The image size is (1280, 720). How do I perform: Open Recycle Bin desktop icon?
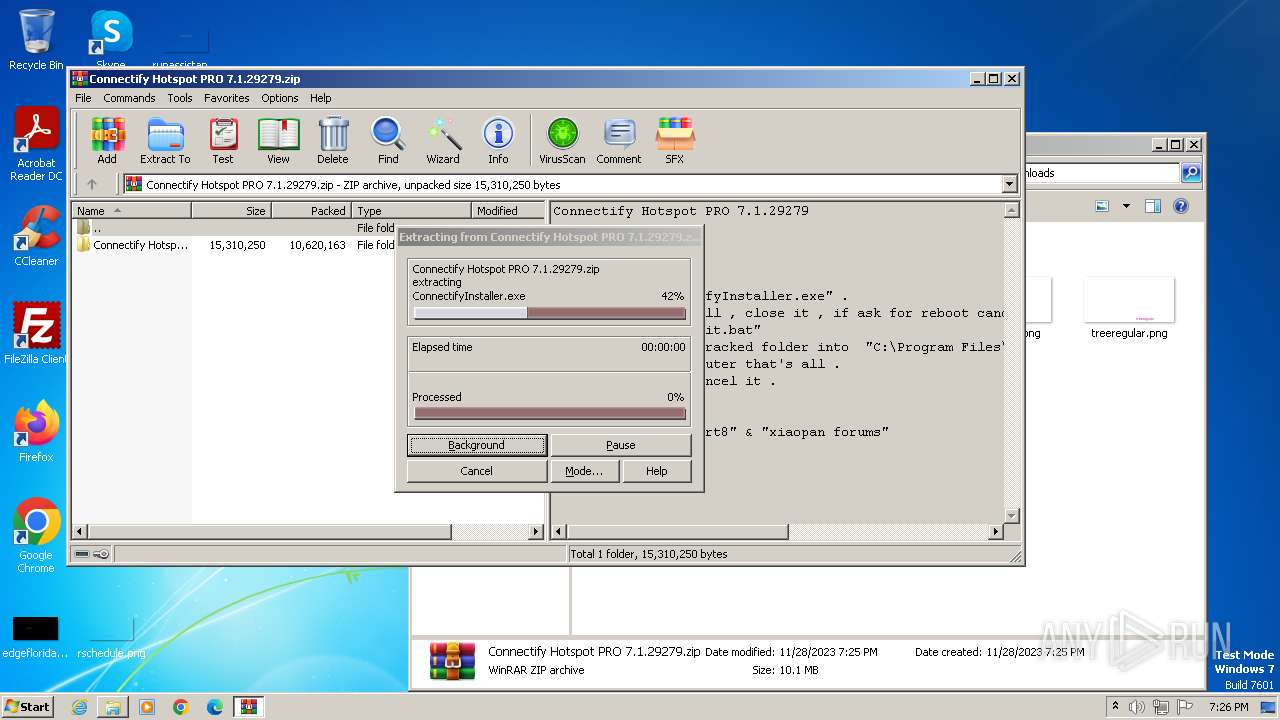36,40
